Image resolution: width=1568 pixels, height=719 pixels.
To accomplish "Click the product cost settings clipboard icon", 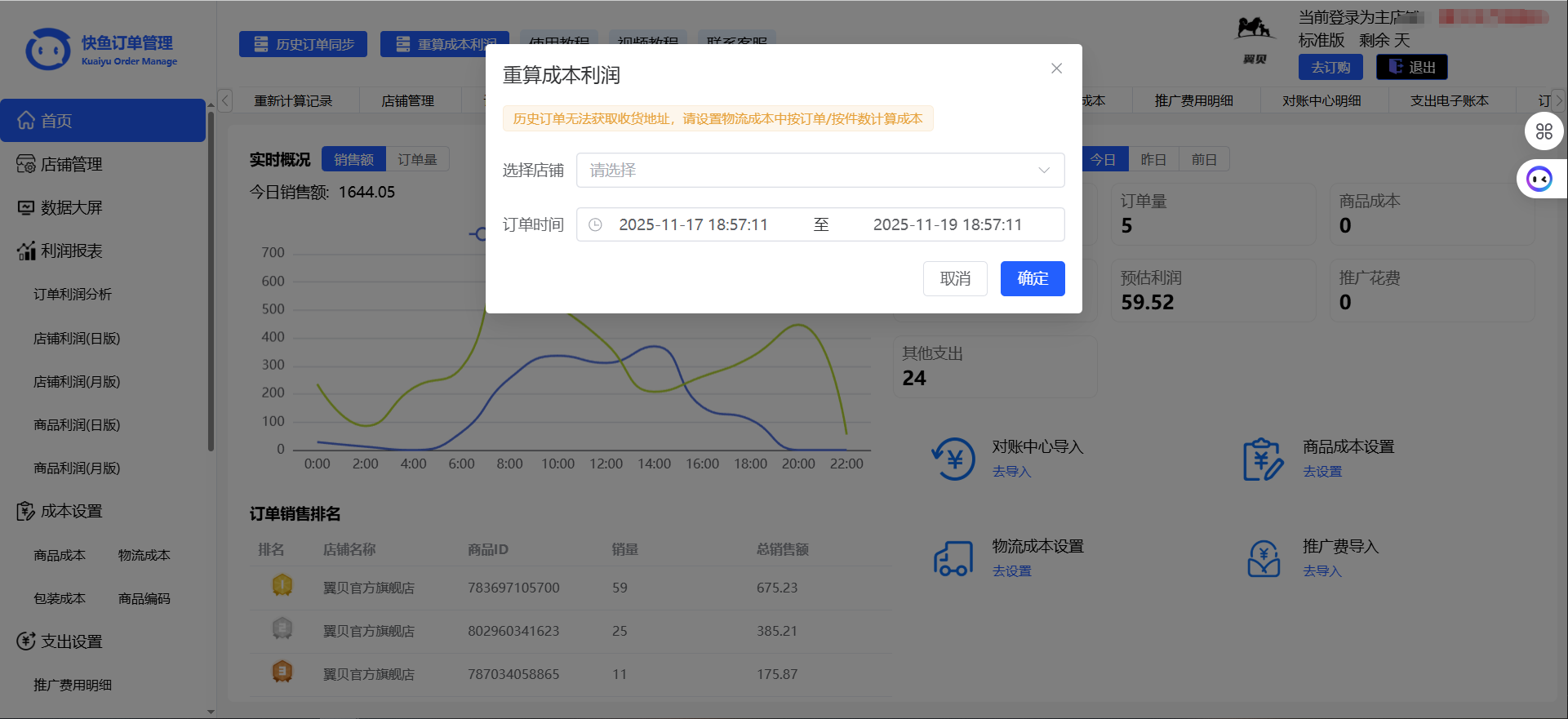I will tap(1263, 459).
